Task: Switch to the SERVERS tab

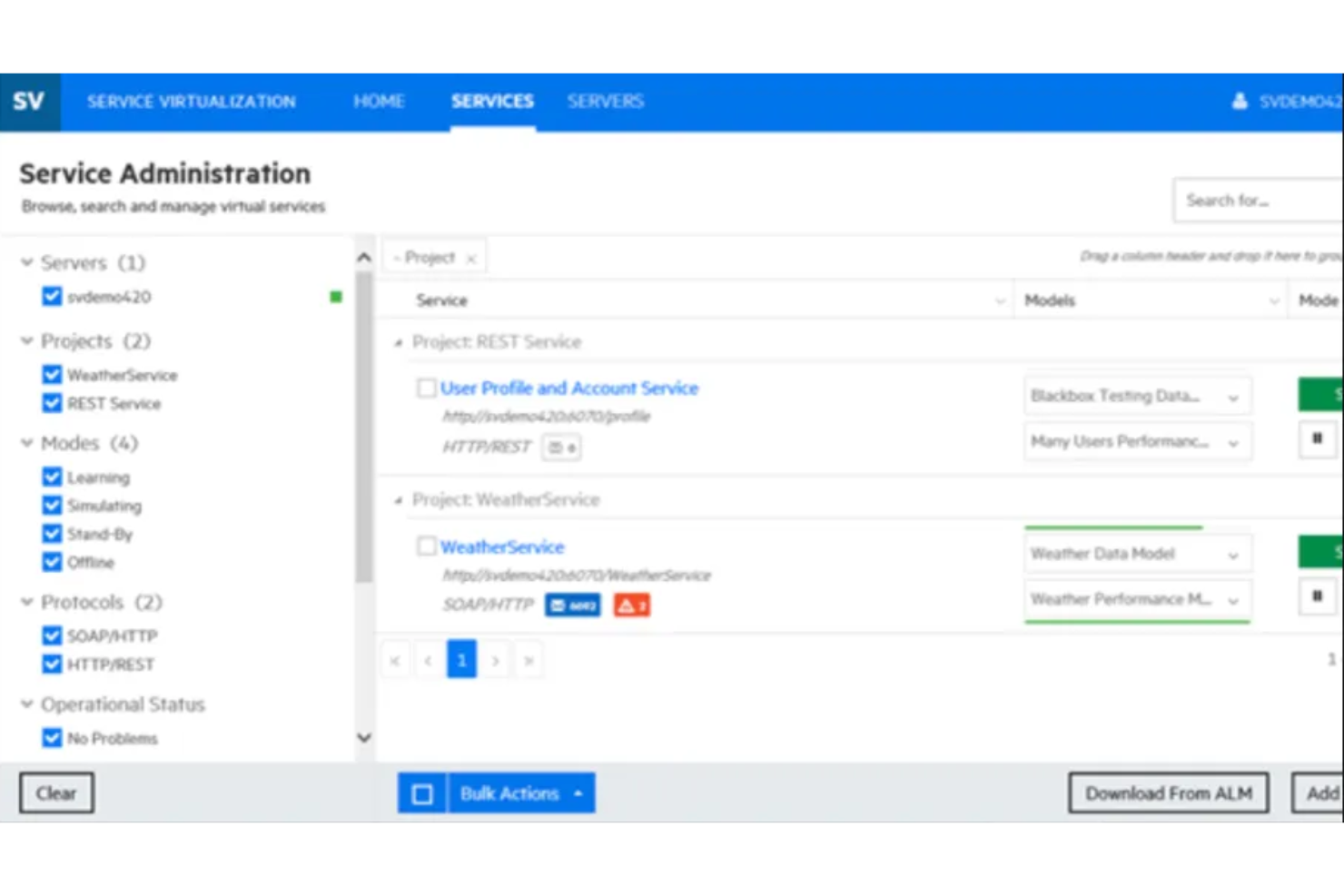Action: (x=605, y=101)
